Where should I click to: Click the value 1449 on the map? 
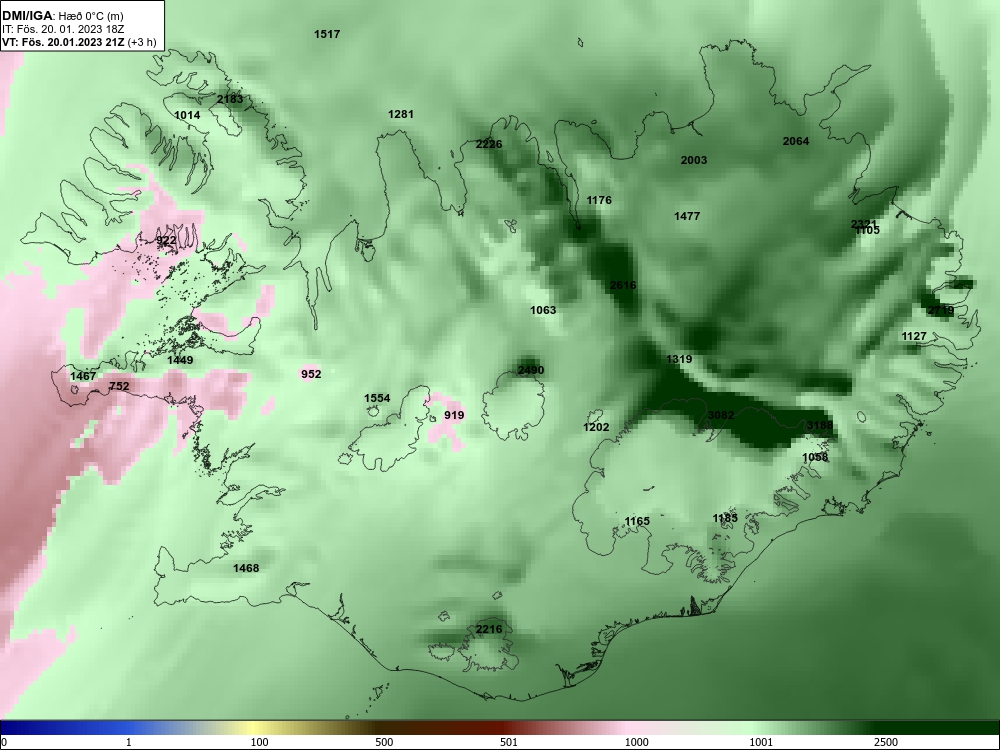[180, 360]
